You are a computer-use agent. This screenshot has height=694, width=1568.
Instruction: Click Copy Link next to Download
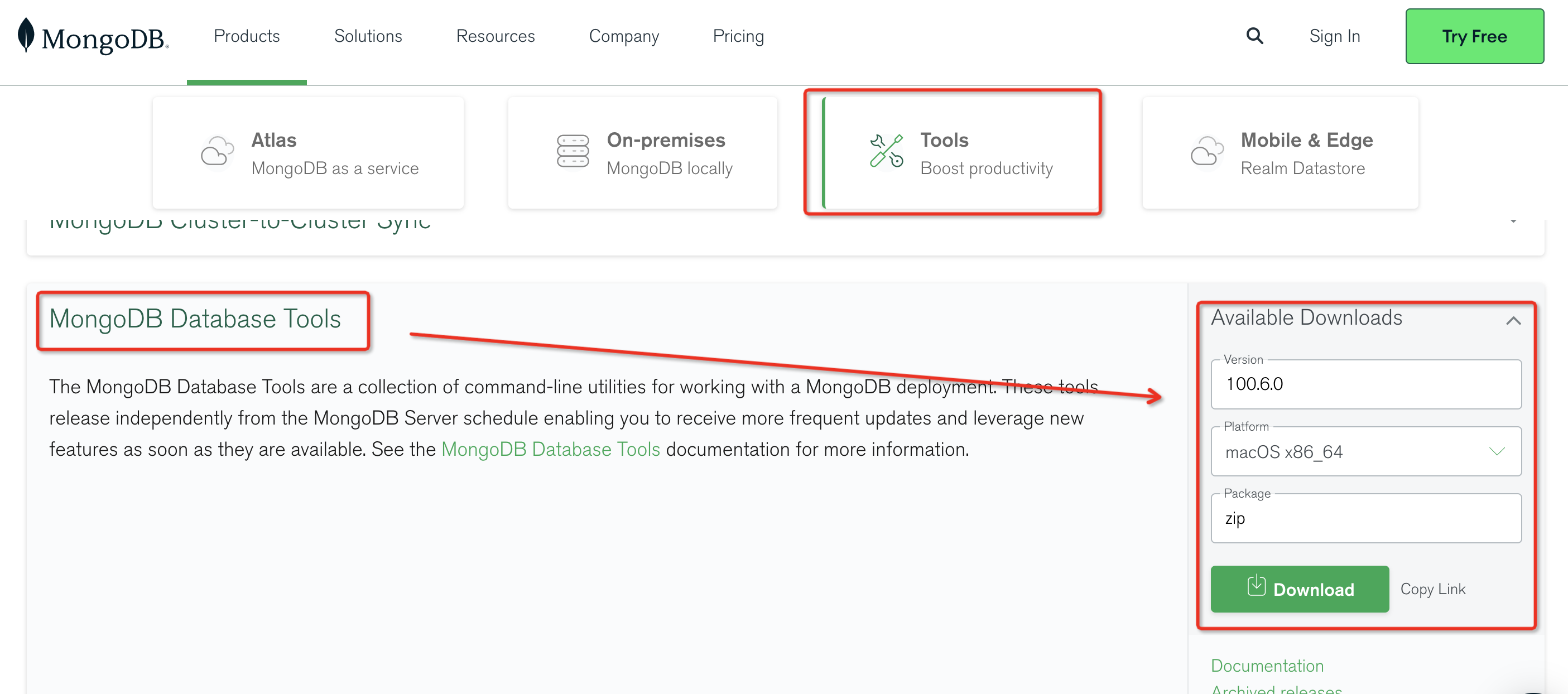1432,589
